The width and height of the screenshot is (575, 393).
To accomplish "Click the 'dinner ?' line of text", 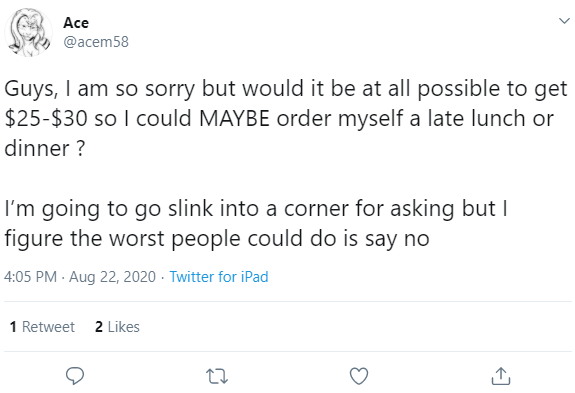I will tap(44, 148).
